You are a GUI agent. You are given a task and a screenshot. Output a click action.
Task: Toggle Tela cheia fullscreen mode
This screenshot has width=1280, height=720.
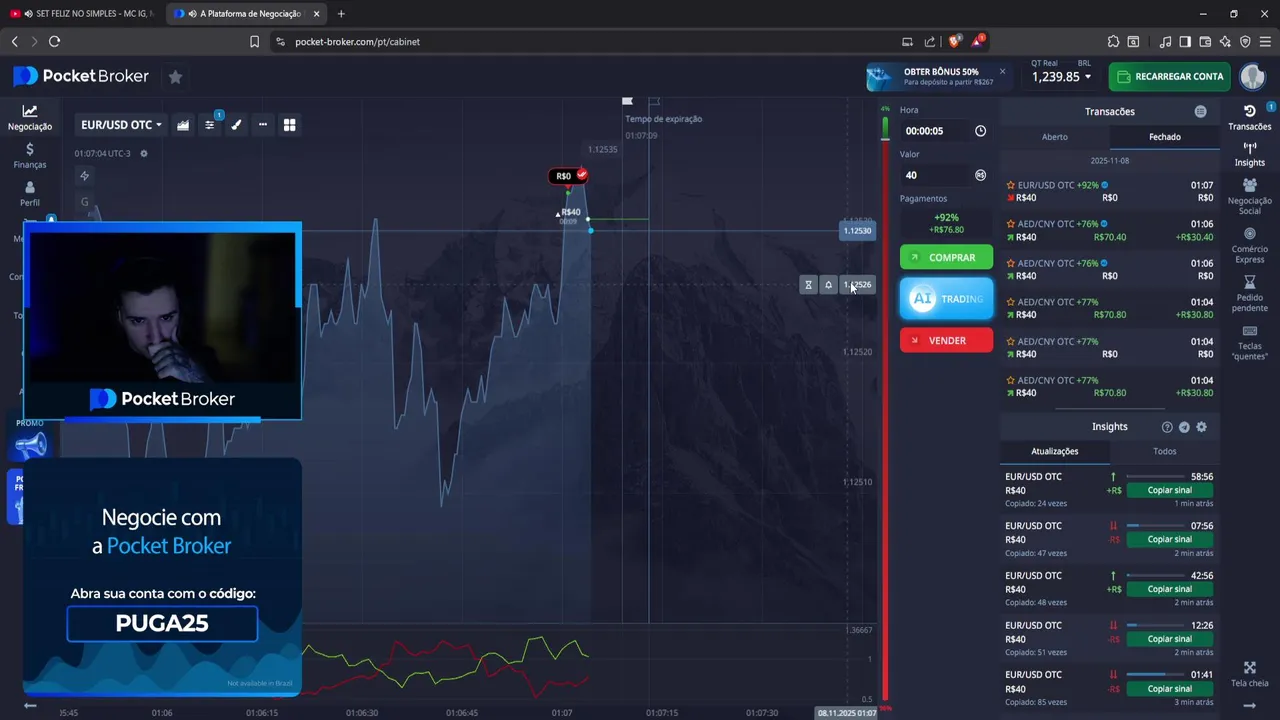tap(1250, 674)
